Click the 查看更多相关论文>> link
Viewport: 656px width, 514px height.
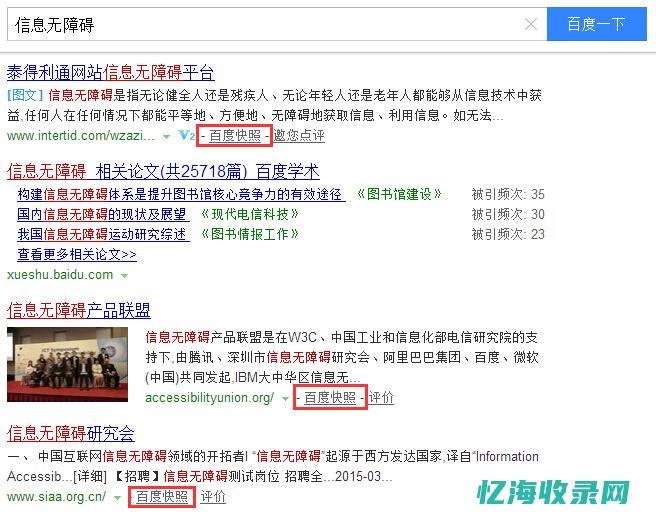point(77,254)
